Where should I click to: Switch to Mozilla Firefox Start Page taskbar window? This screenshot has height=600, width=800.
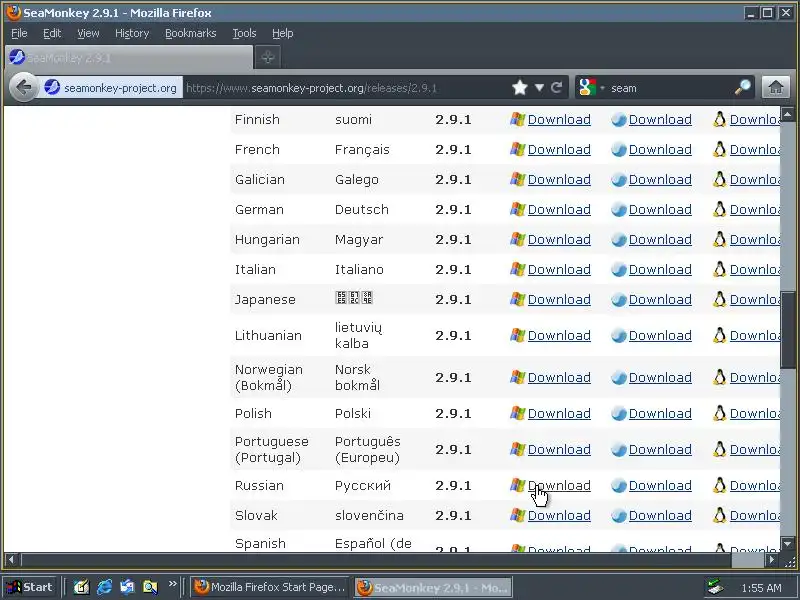270,587
